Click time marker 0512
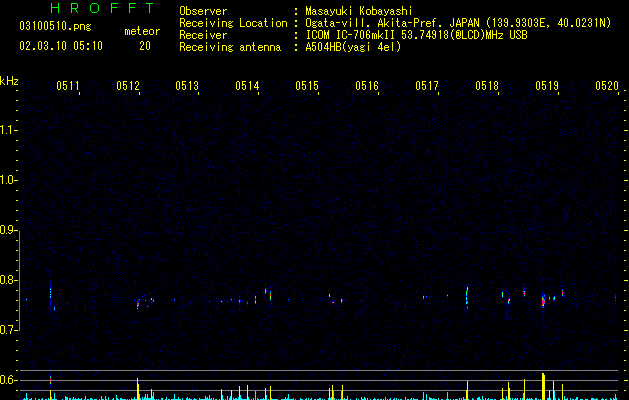The height and width of the screenshot is (400, 629). [x=128, y=85]
